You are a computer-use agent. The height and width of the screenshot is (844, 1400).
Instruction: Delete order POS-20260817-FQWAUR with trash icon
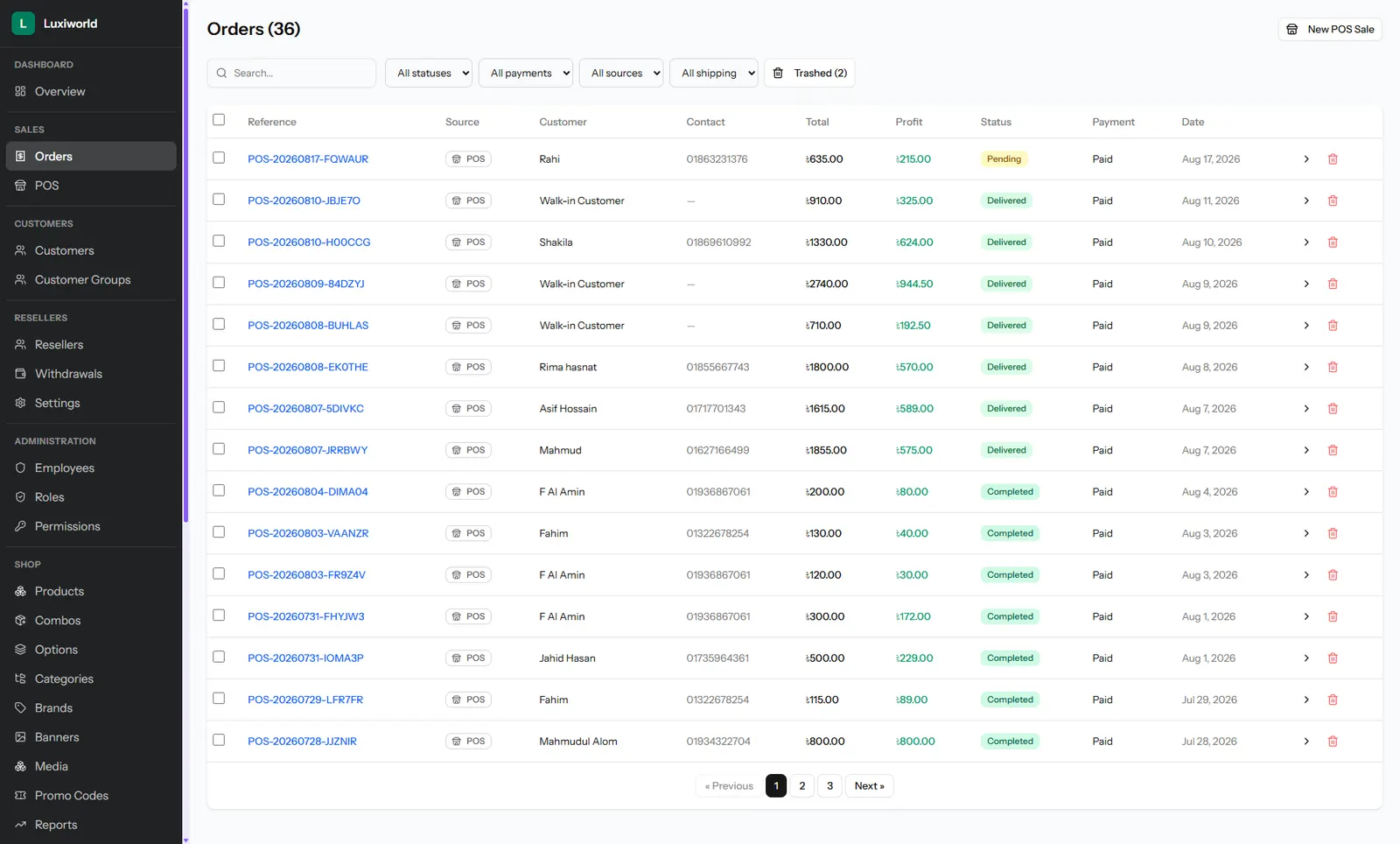pos(1333,159)
